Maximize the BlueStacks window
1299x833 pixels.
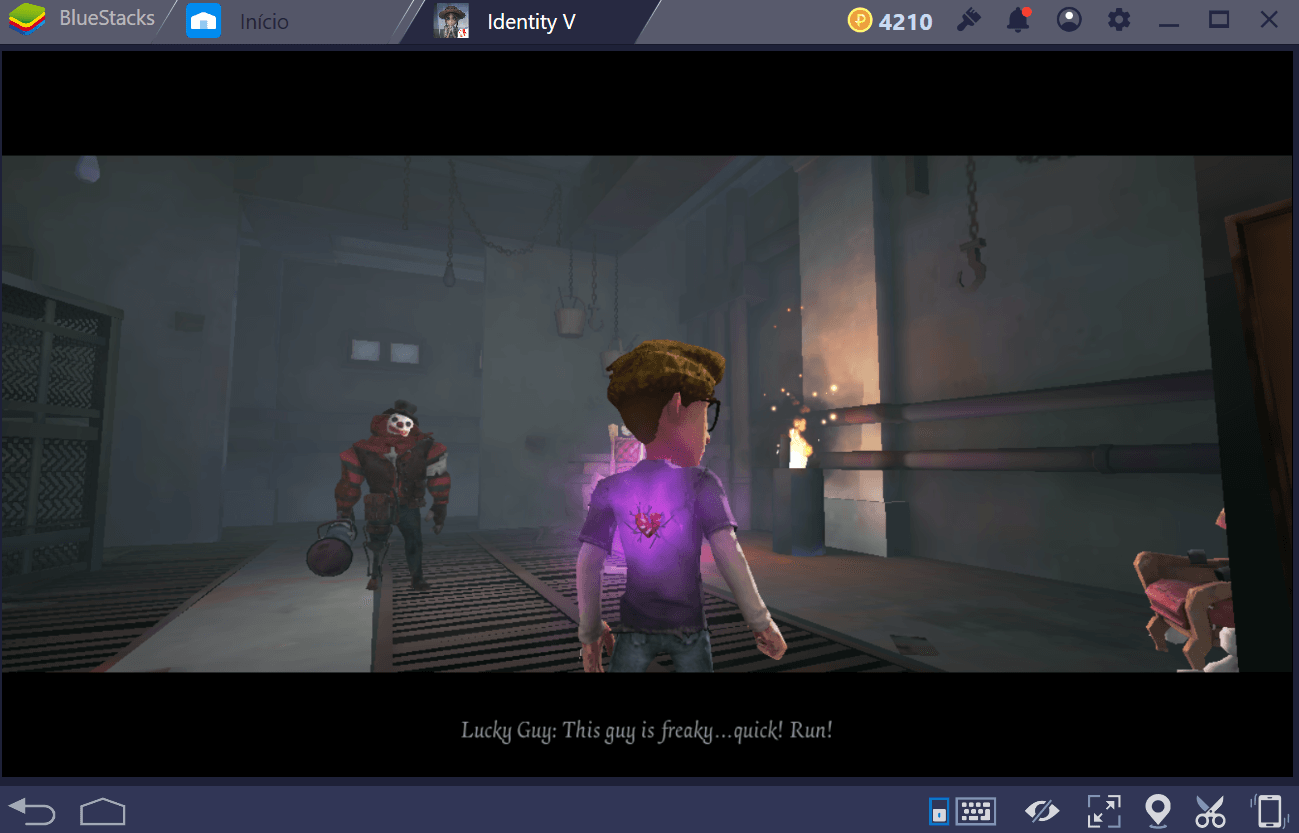[1219, 20]
